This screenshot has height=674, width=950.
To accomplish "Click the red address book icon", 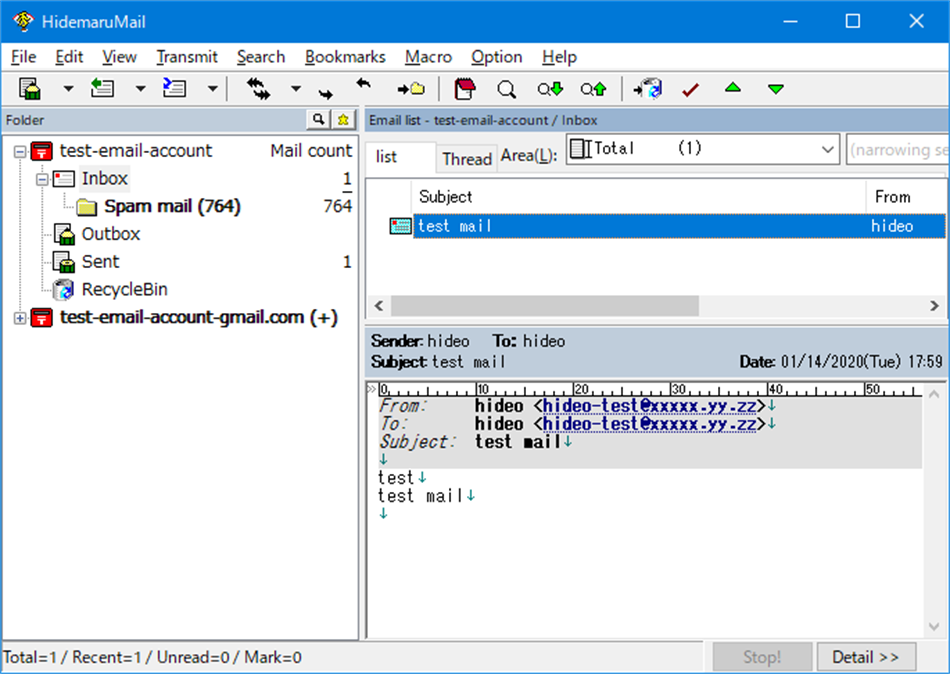I will (x=465, y=88).
